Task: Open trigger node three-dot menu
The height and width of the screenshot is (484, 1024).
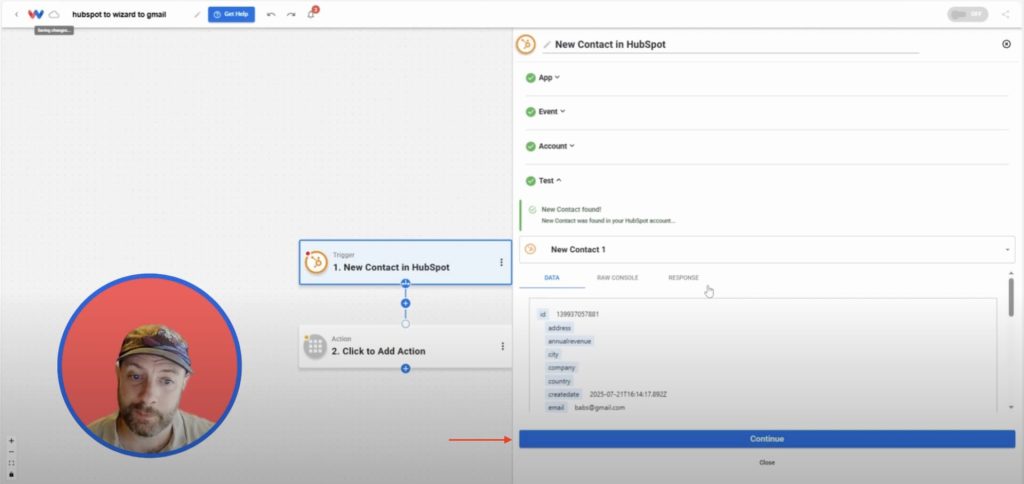Action: point(502,262)
